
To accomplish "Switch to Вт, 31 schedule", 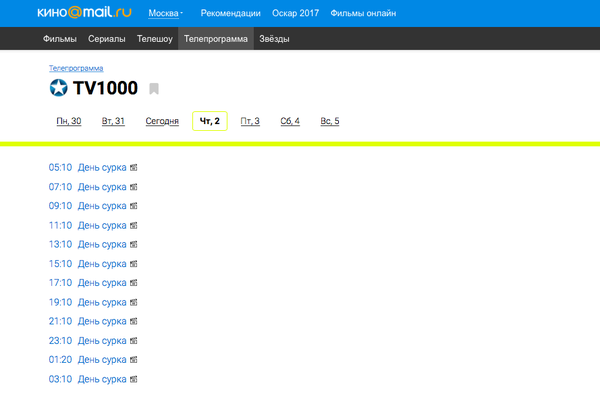I will (x=113, y=121).
